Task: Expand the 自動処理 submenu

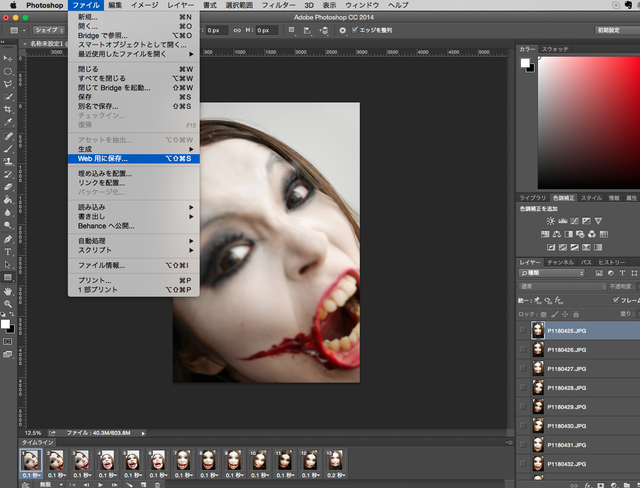Action: tap(134, 241)
